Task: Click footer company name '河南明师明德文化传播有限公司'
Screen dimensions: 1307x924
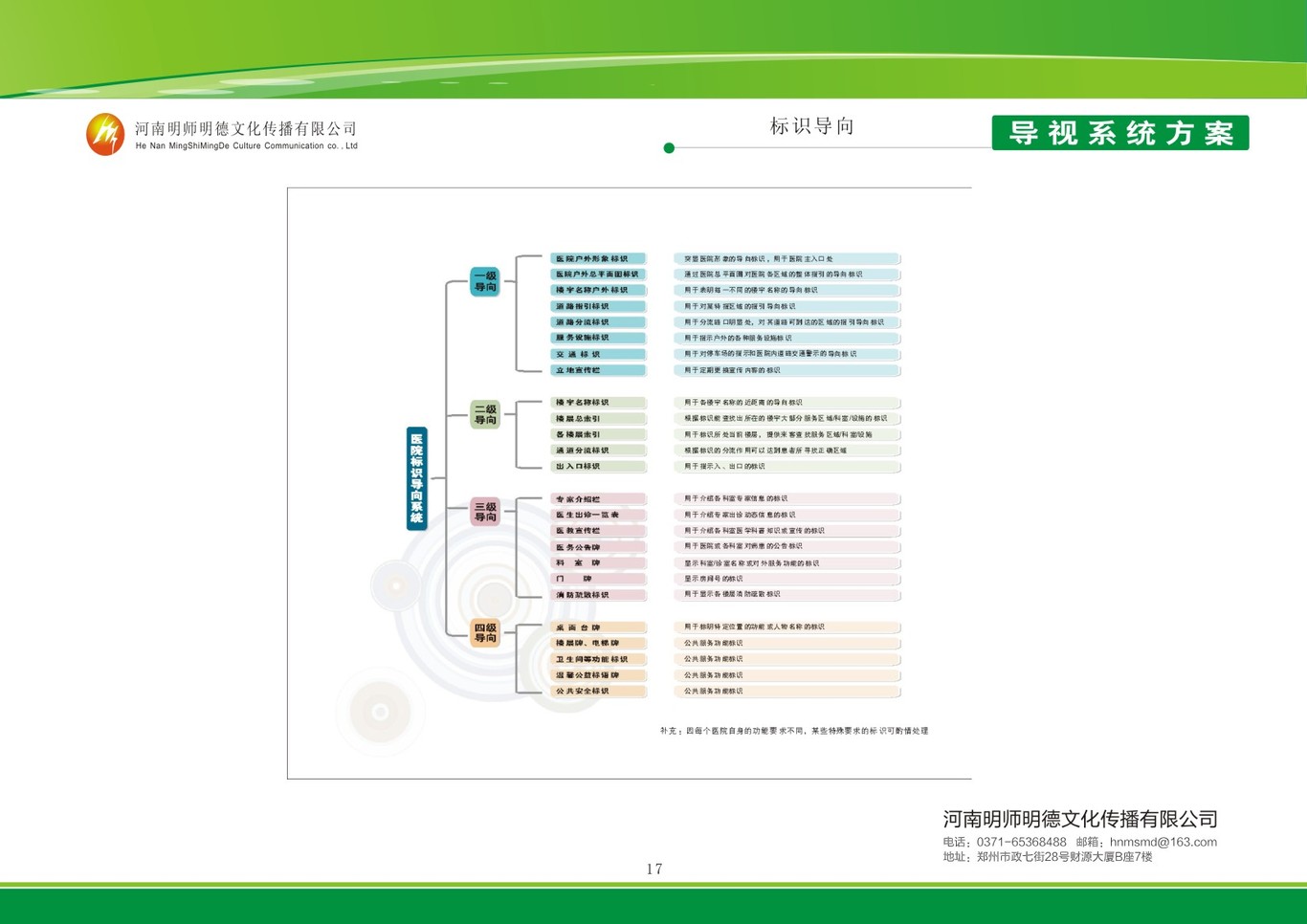Action: pos(1080,819)
